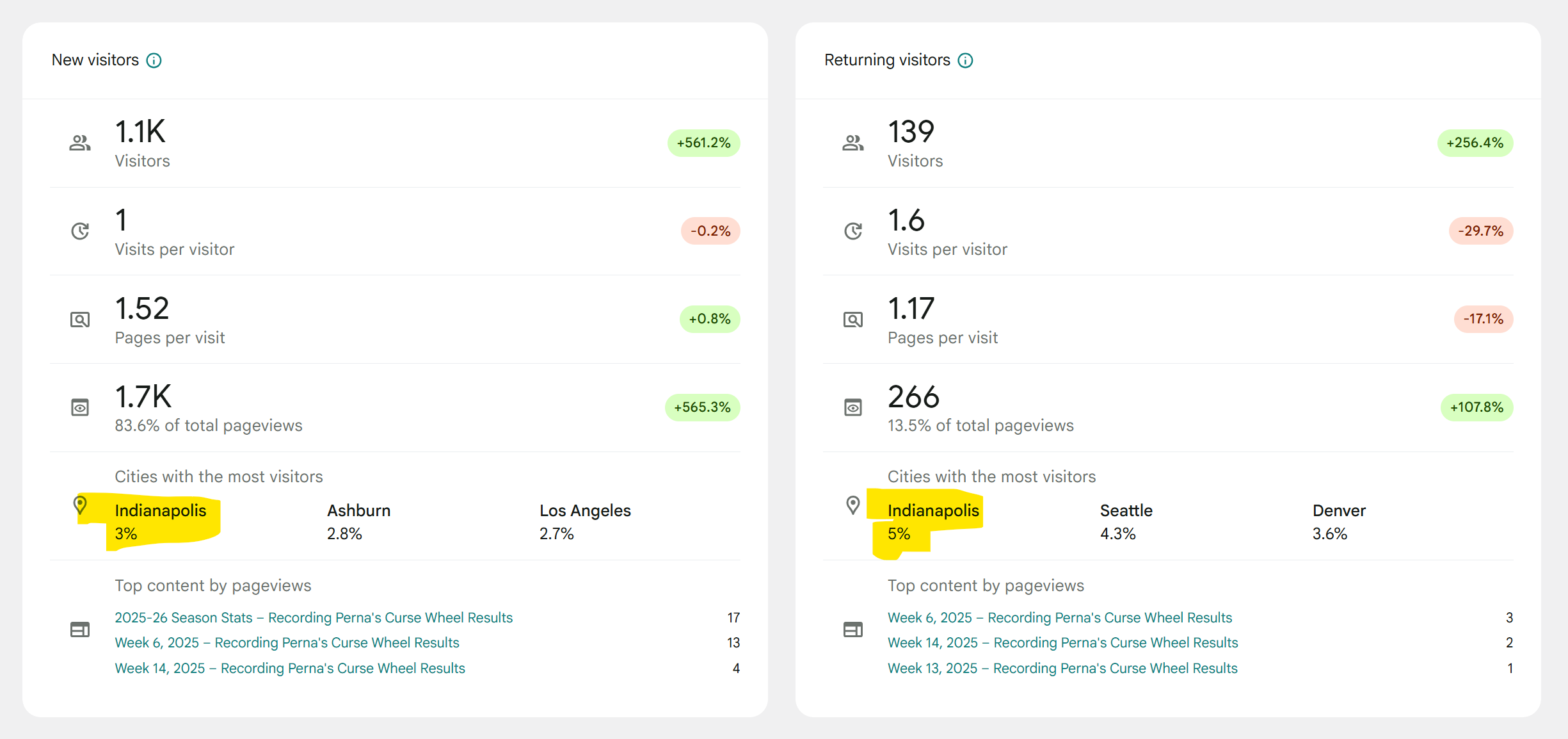Select Ashburn in New visitors cities
This screenshot has height=739, width=1568.
pos(358,511)
